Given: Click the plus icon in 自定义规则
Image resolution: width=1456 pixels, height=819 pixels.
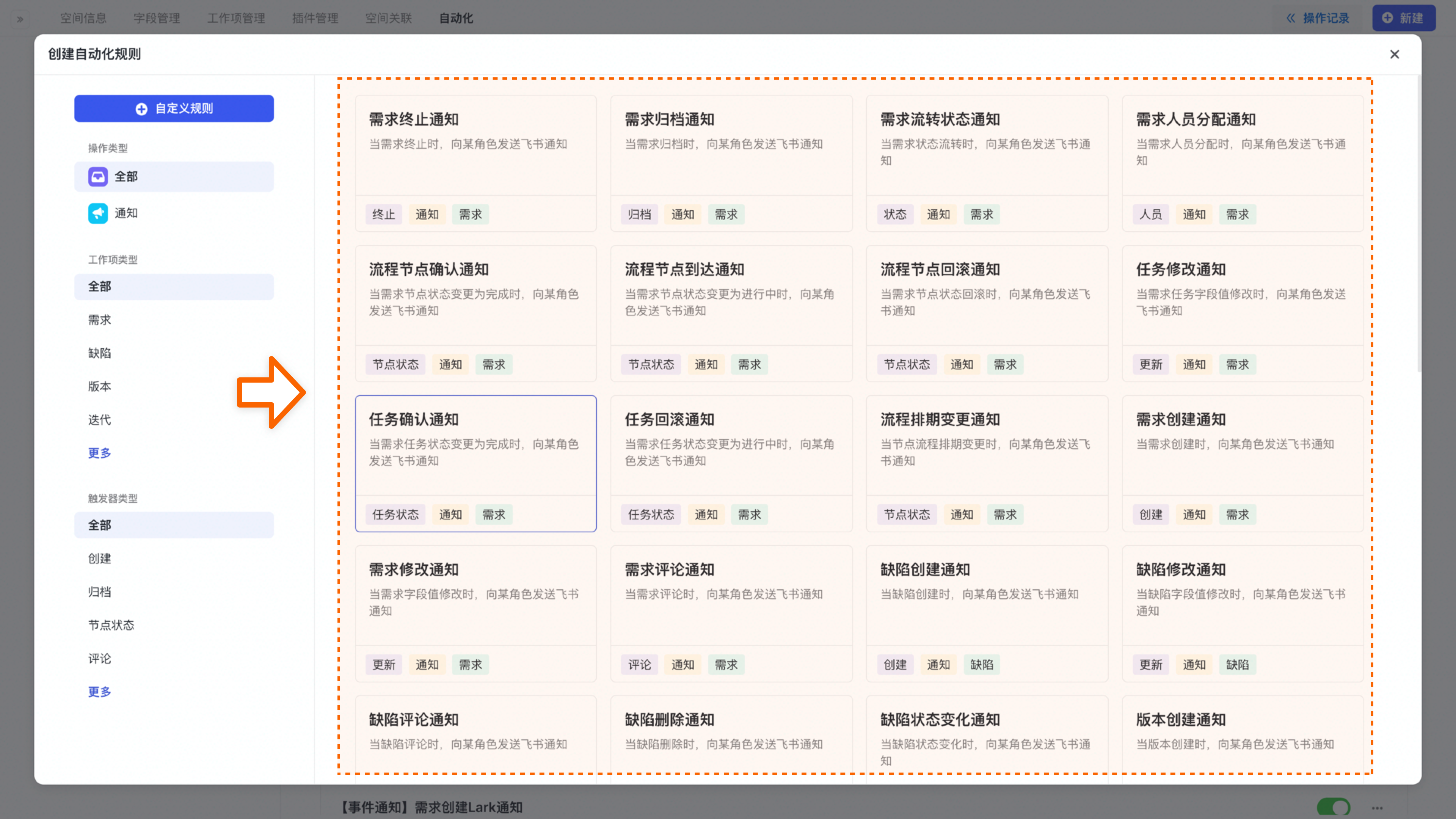Looking at the screenshot, I should (141, 108).
